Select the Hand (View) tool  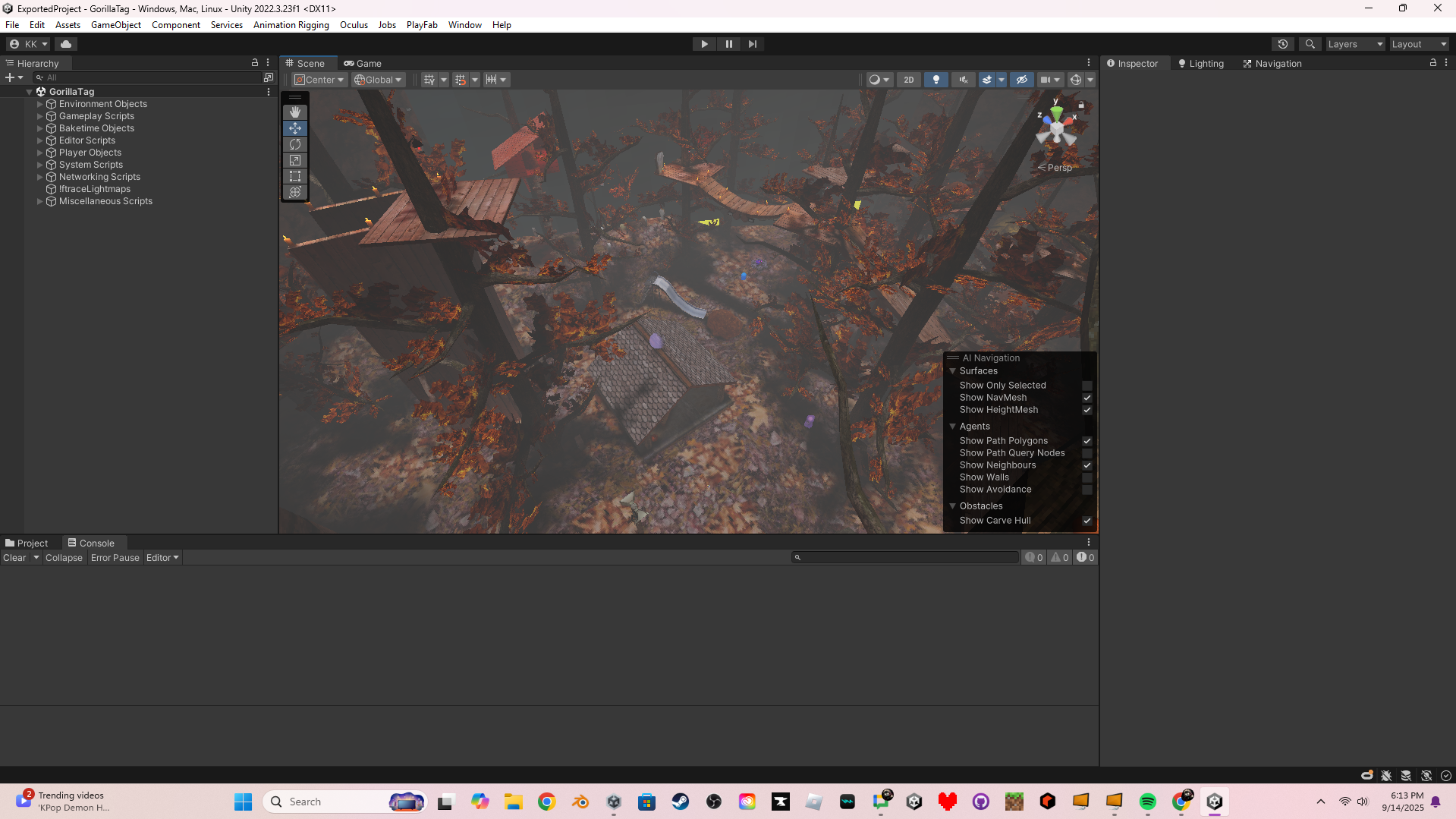295,112
